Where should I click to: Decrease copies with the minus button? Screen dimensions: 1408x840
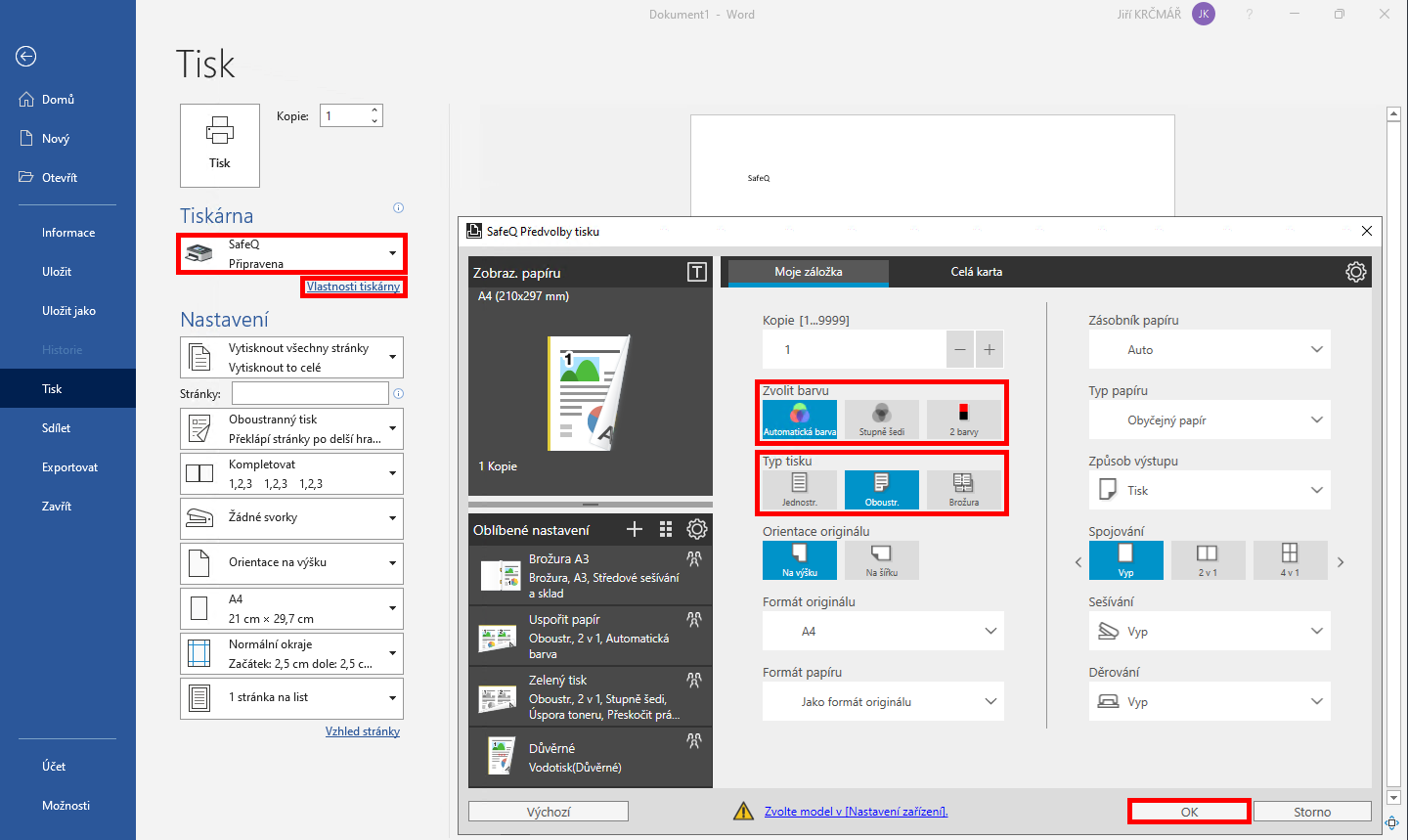(960, 349)
